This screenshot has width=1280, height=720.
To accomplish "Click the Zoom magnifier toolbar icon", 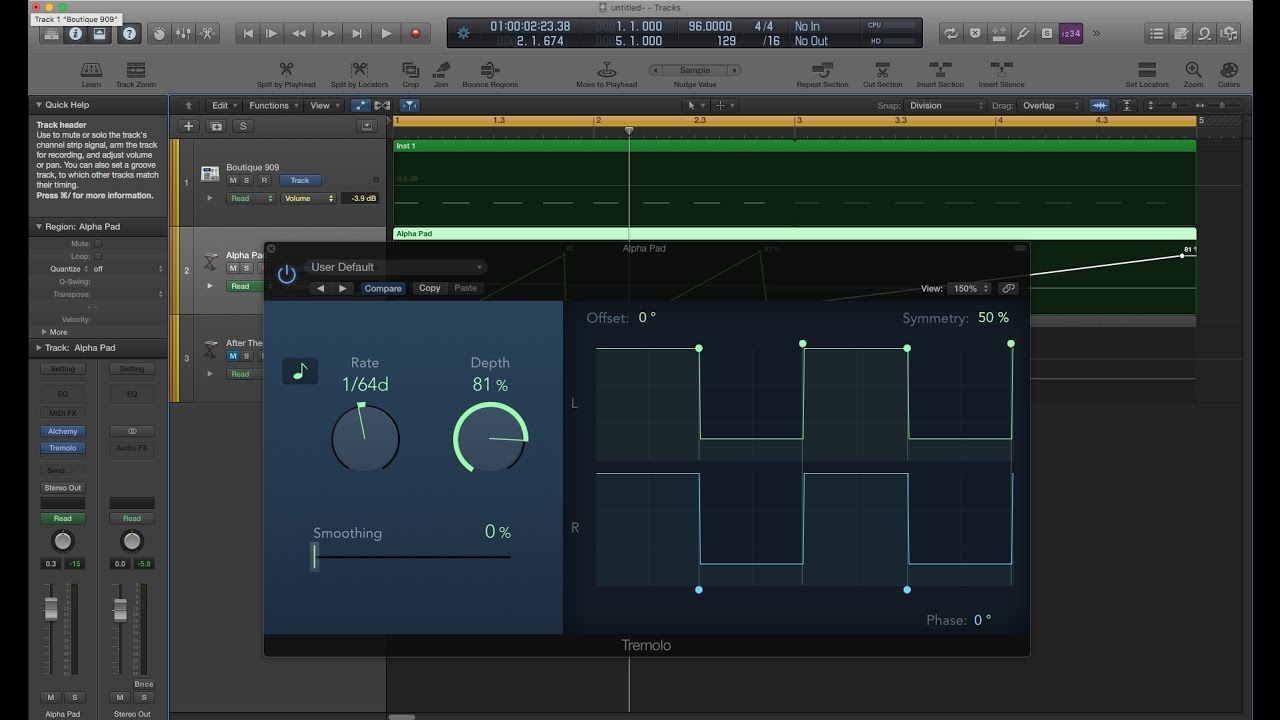I will click(x=1193, y=70).
